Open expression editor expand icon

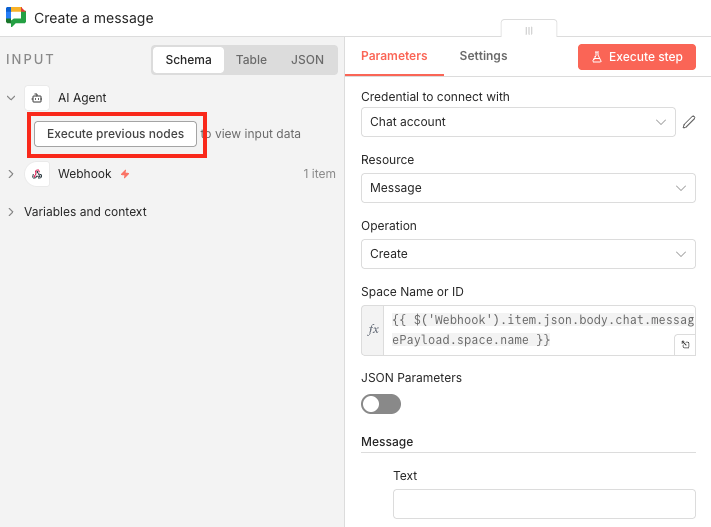685,345
